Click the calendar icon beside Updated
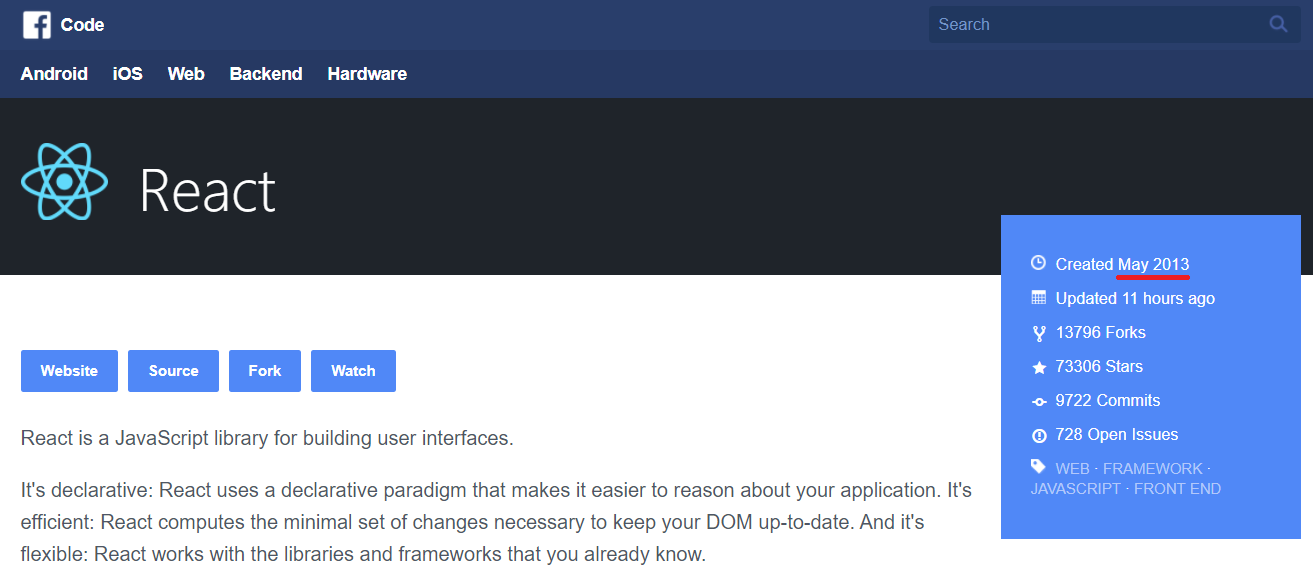Image resolution: width=1313 pixels, height=574 pixels. pyautogui.click(x=1038, y=298)
